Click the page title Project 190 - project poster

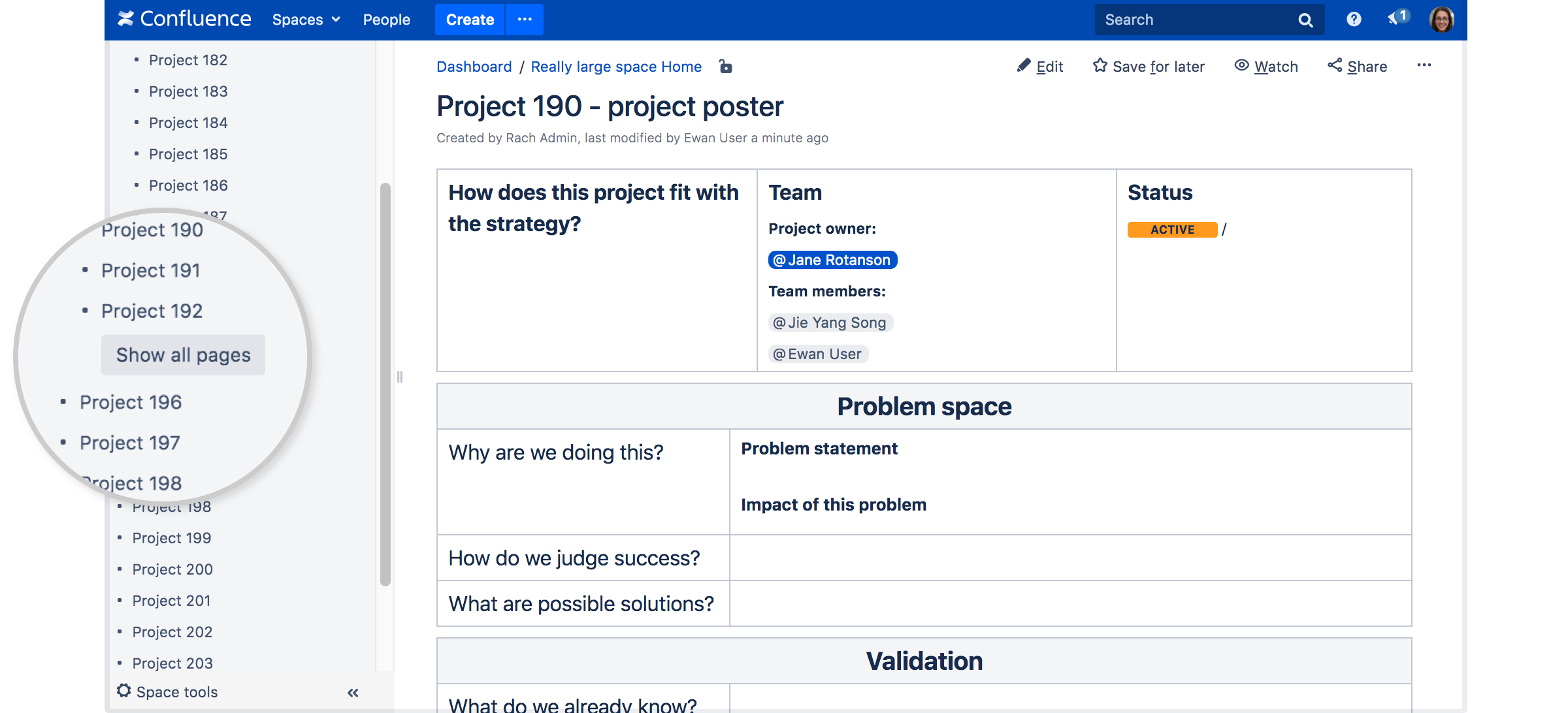(610, 106)
